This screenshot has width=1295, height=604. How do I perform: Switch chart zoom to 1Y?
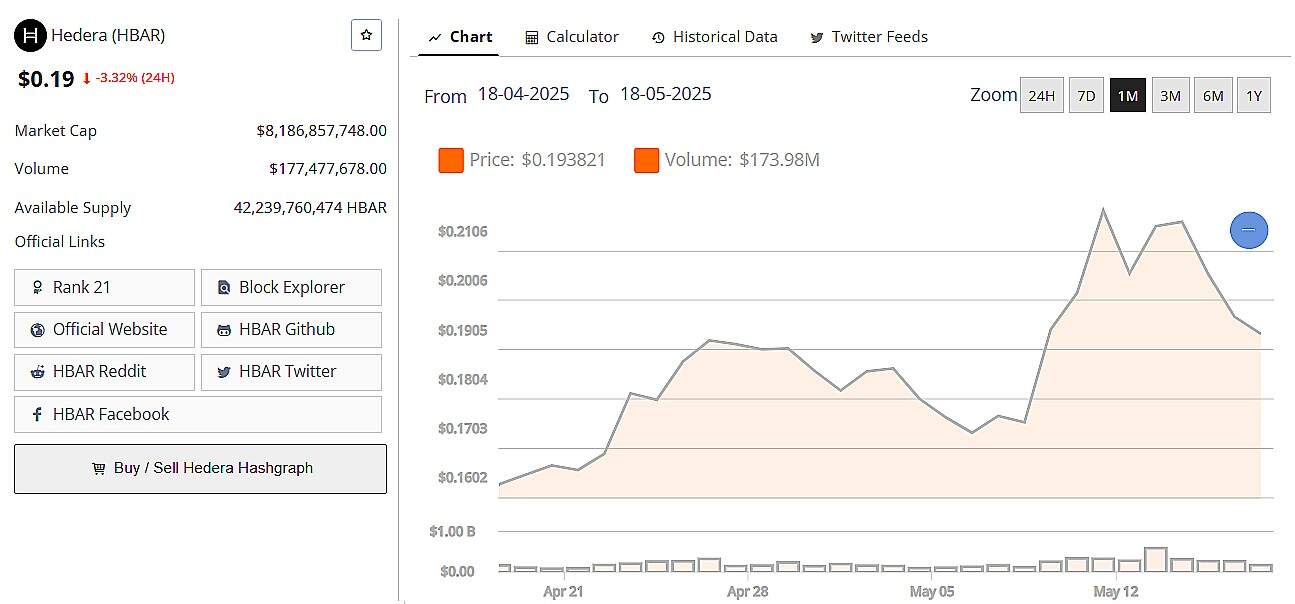tap(1254, 96)
